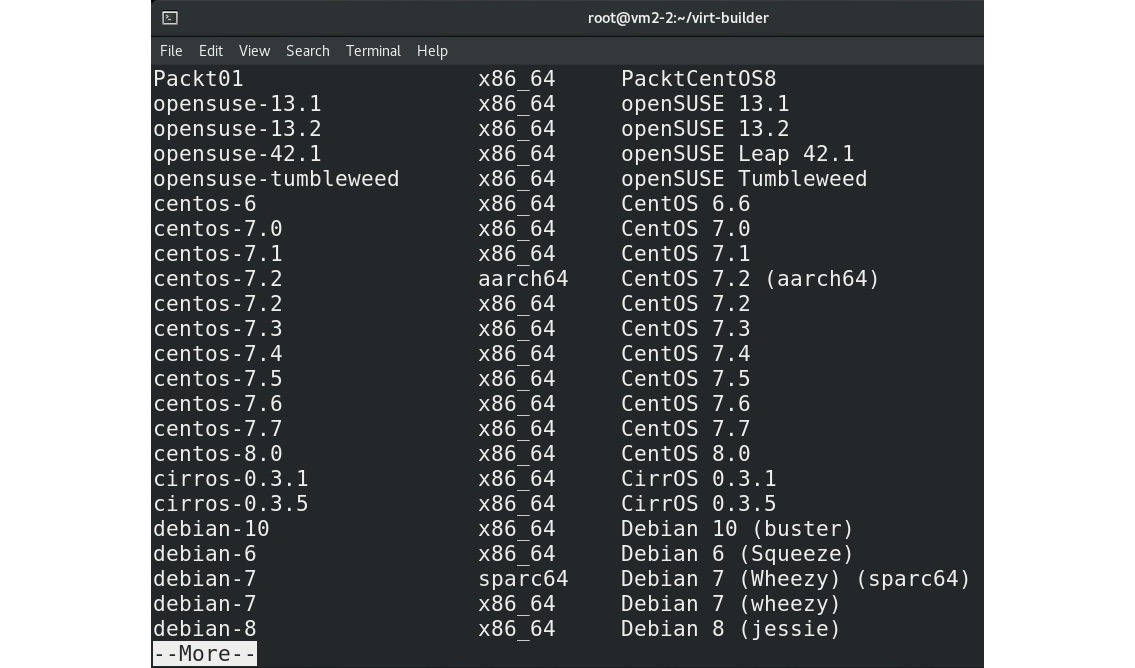Open the Terminal menu
Image resolution: width=1135 pixels, height=668 pixels.
click(x=373, y=51)
